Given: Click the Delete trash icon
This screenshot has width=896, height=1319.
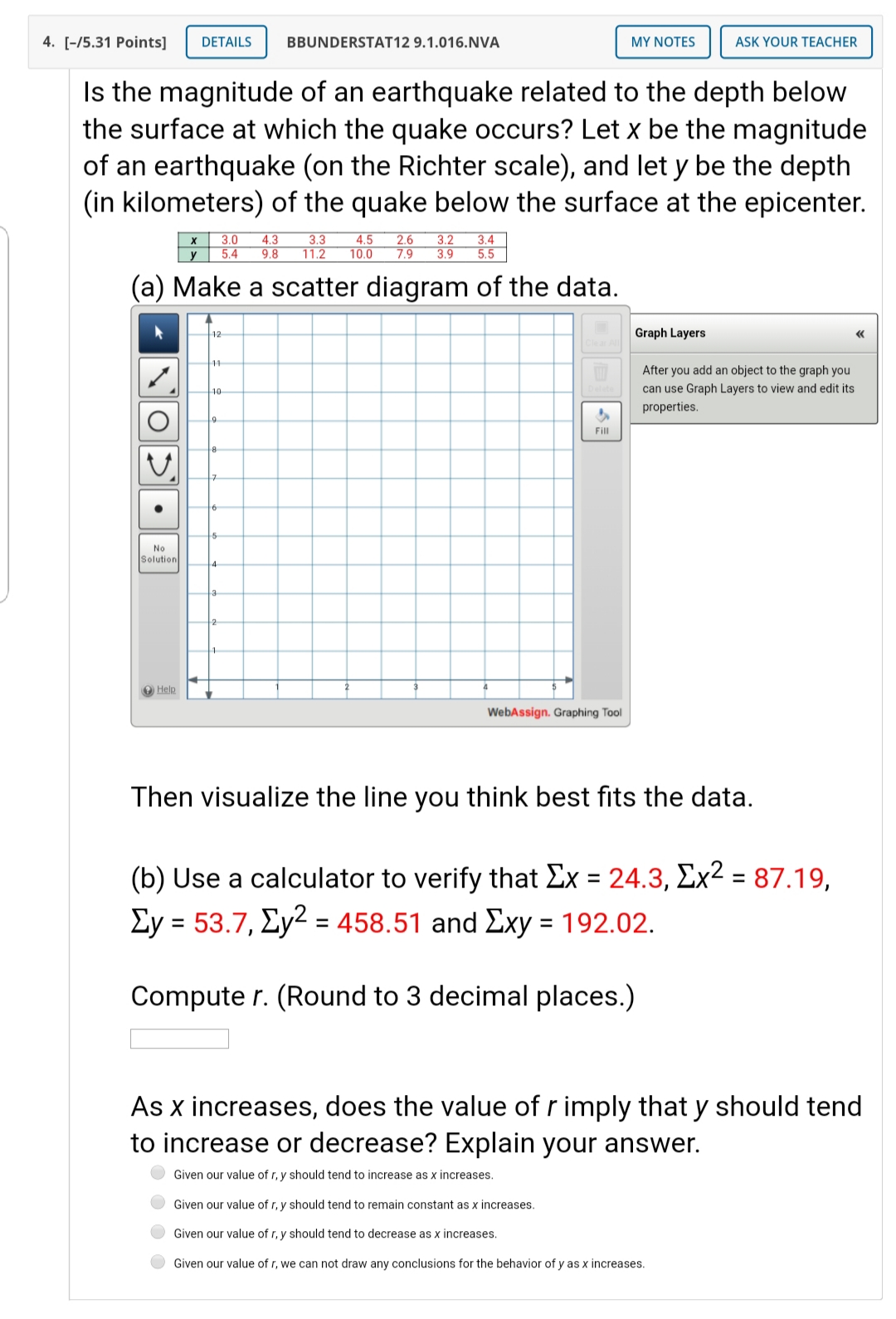Looking at the screenshot, I should click(601, 374).
